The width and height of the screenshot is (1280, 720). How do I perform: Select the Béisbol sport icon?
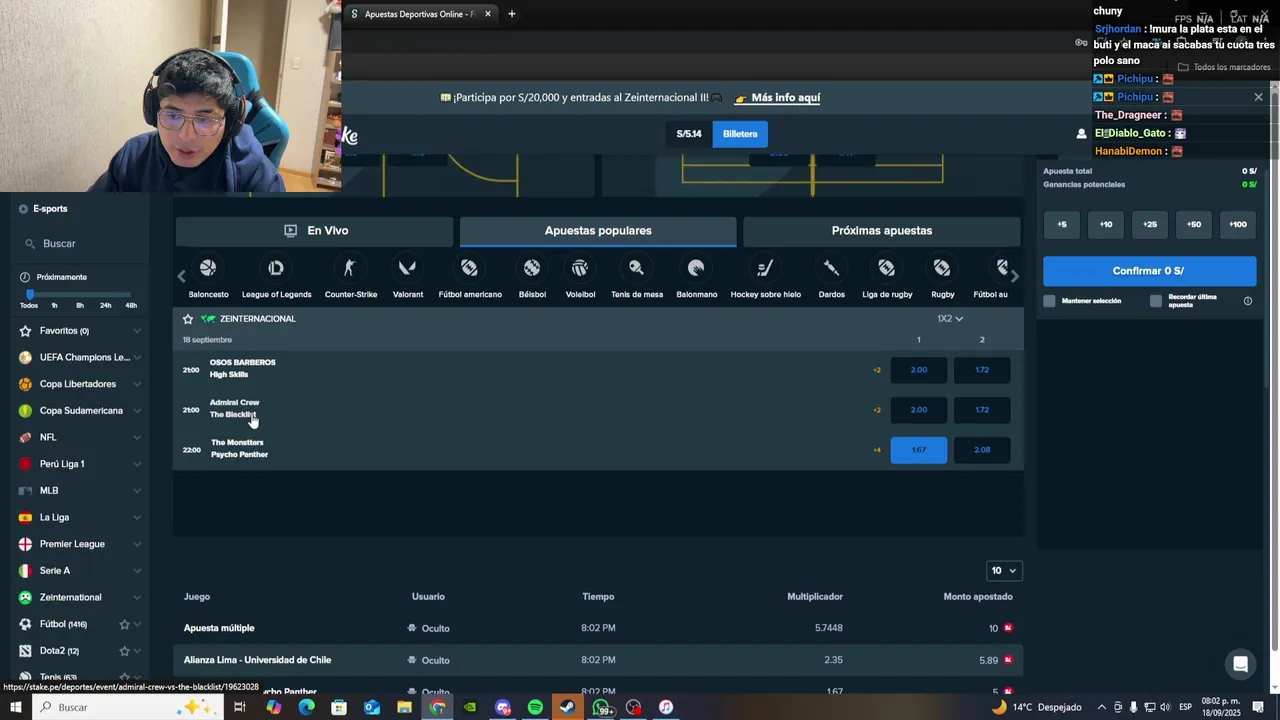[532, 268]
